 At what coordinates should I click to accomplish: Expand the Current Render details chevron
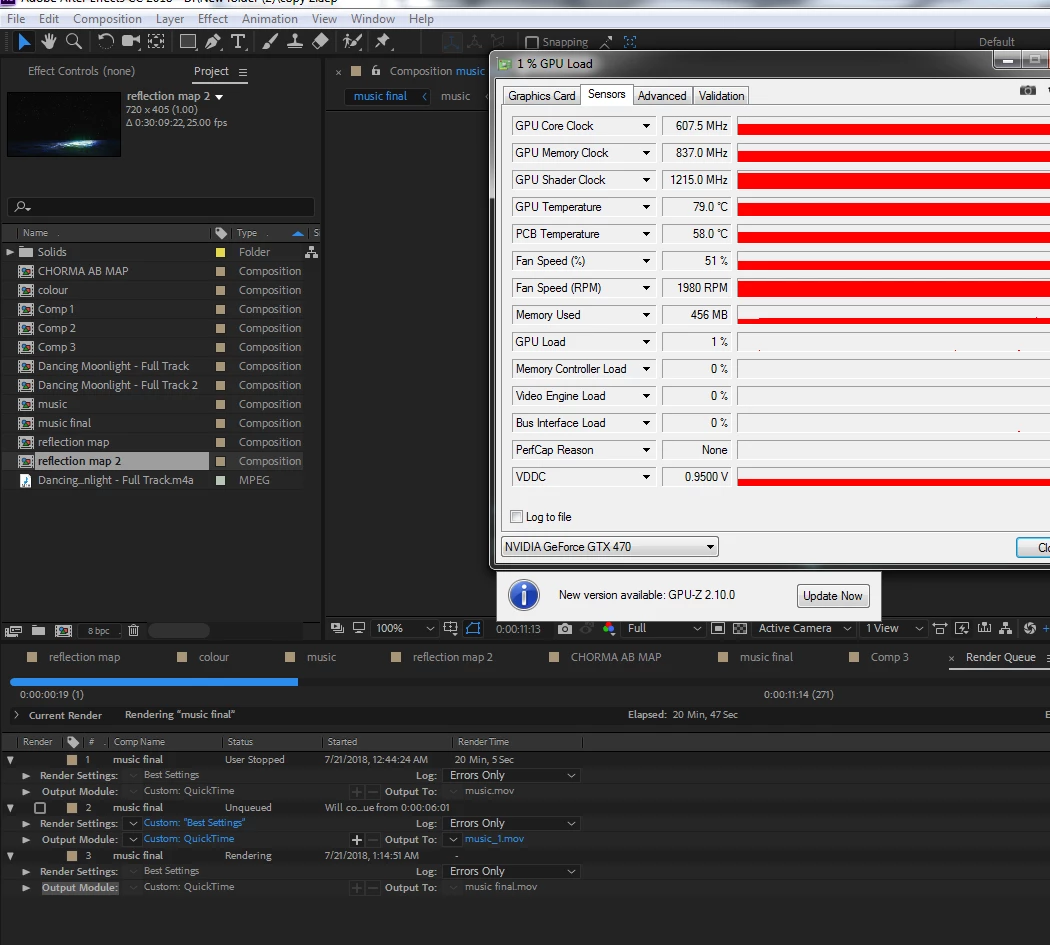point(16,715)
